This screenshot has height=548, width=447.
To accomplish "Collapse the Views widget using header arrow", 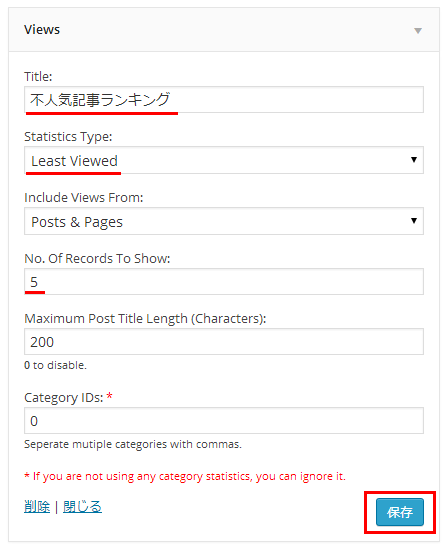I will [x=418, y=31].
